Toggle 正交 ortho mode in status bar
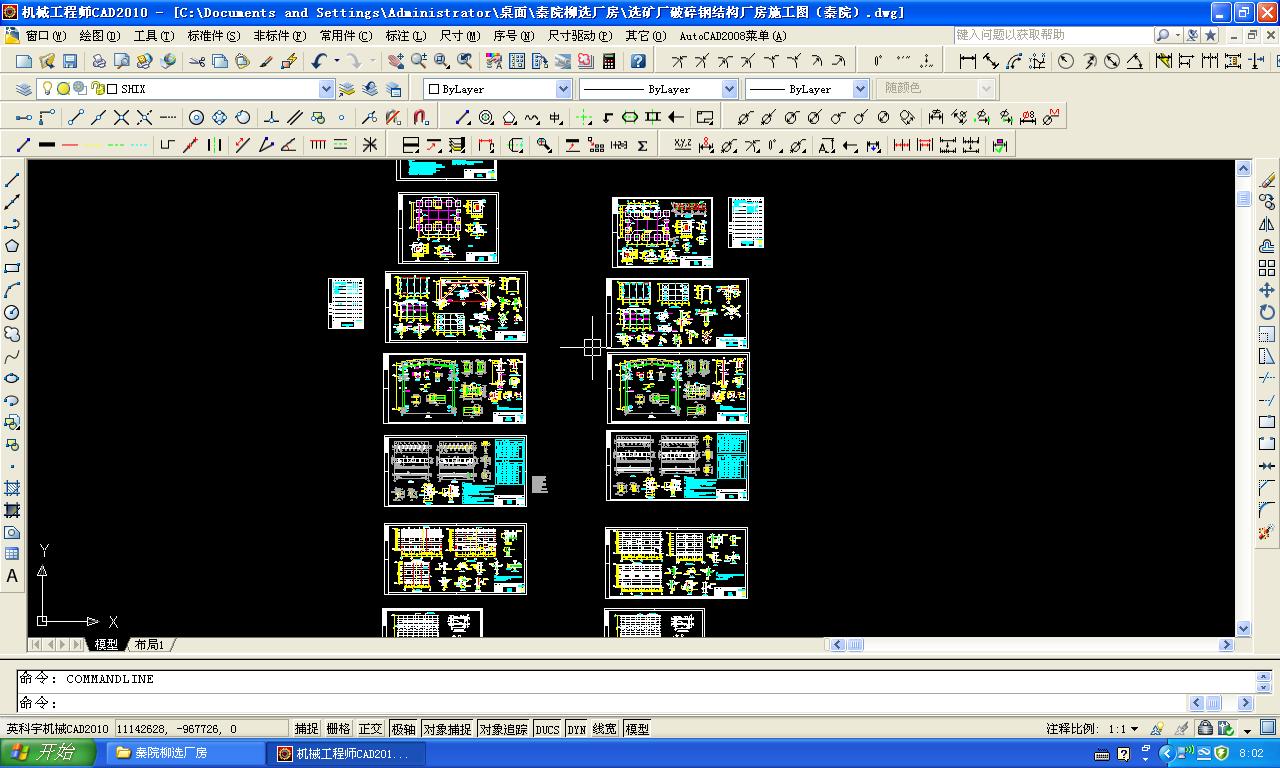Viewport: 1280px width, 768px height. (x=371, y=729)
